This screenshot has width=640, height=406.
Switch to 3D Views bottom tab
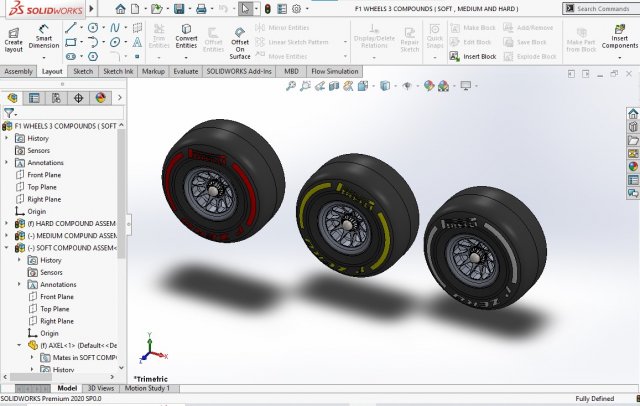pos(101,388)
